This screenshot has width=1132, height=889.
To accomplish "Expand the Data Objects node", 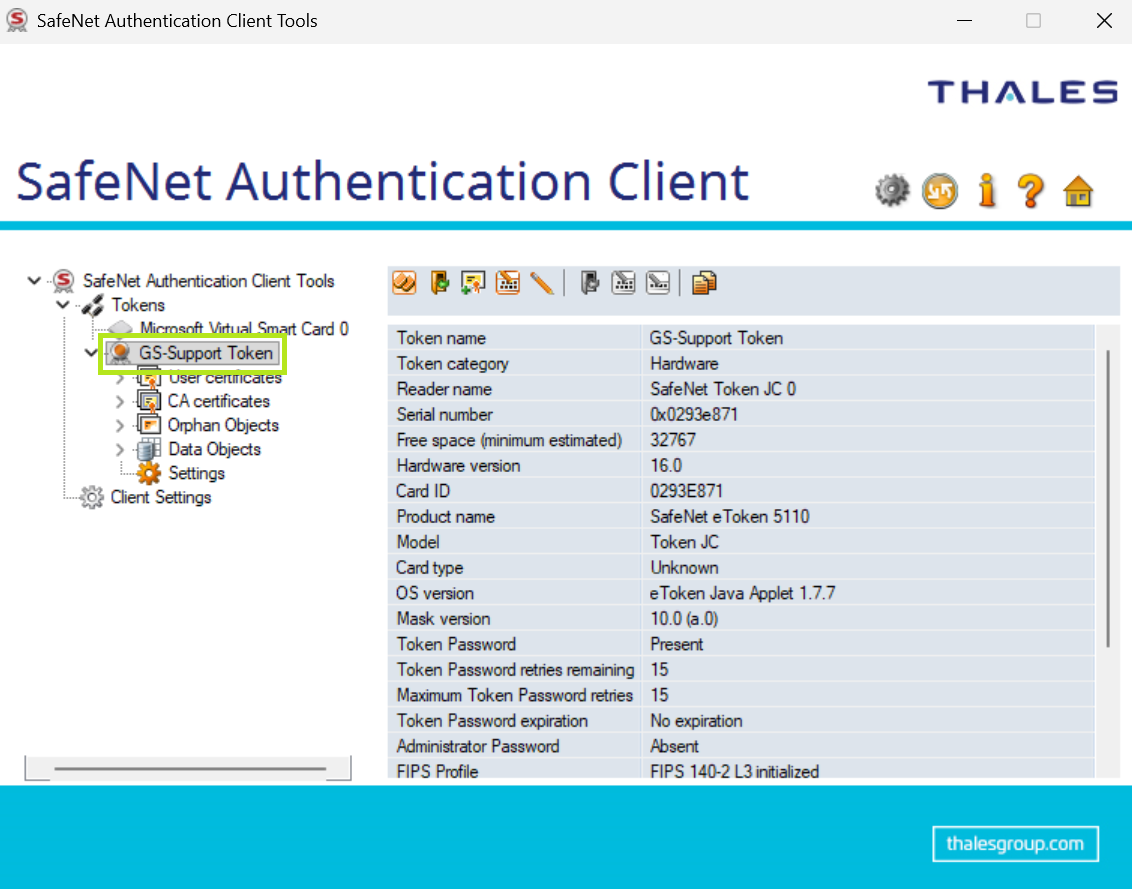I will click(120, 449).
